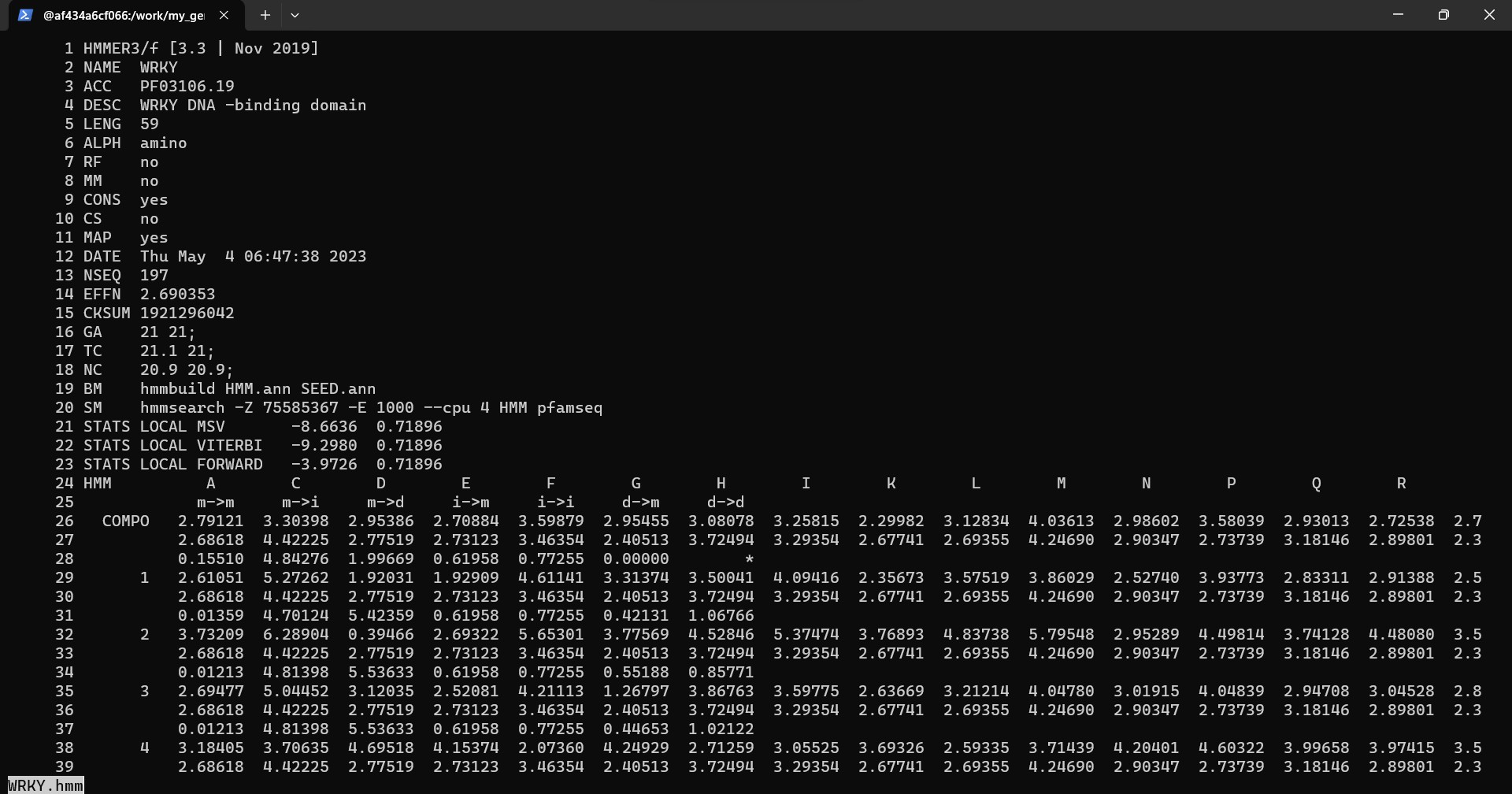Click the 'HMM' header label on line 24
This screenshot has width=1512, height=794.
97,483
